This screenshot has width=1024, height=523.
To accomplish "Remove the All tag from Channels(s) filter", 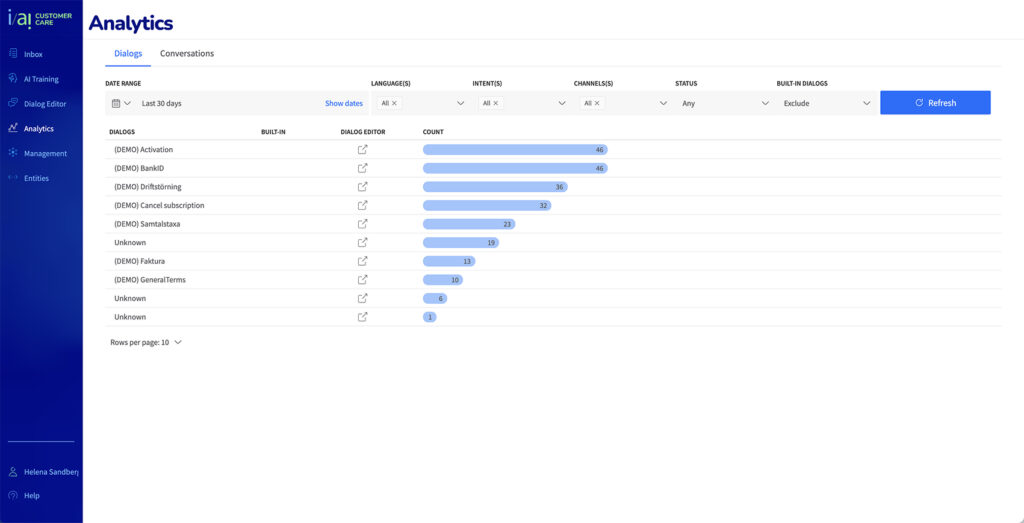I will pos(597,103).
